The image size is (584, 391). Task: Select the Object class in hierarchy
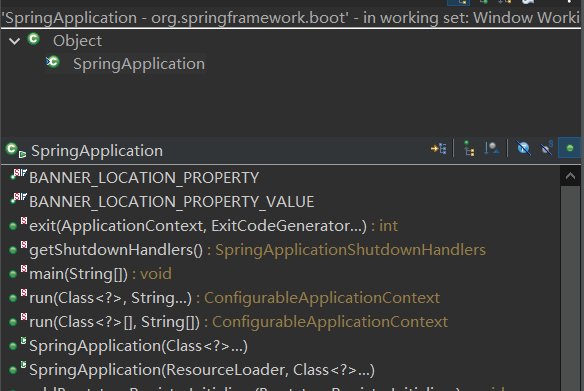(x=77, y=41)
